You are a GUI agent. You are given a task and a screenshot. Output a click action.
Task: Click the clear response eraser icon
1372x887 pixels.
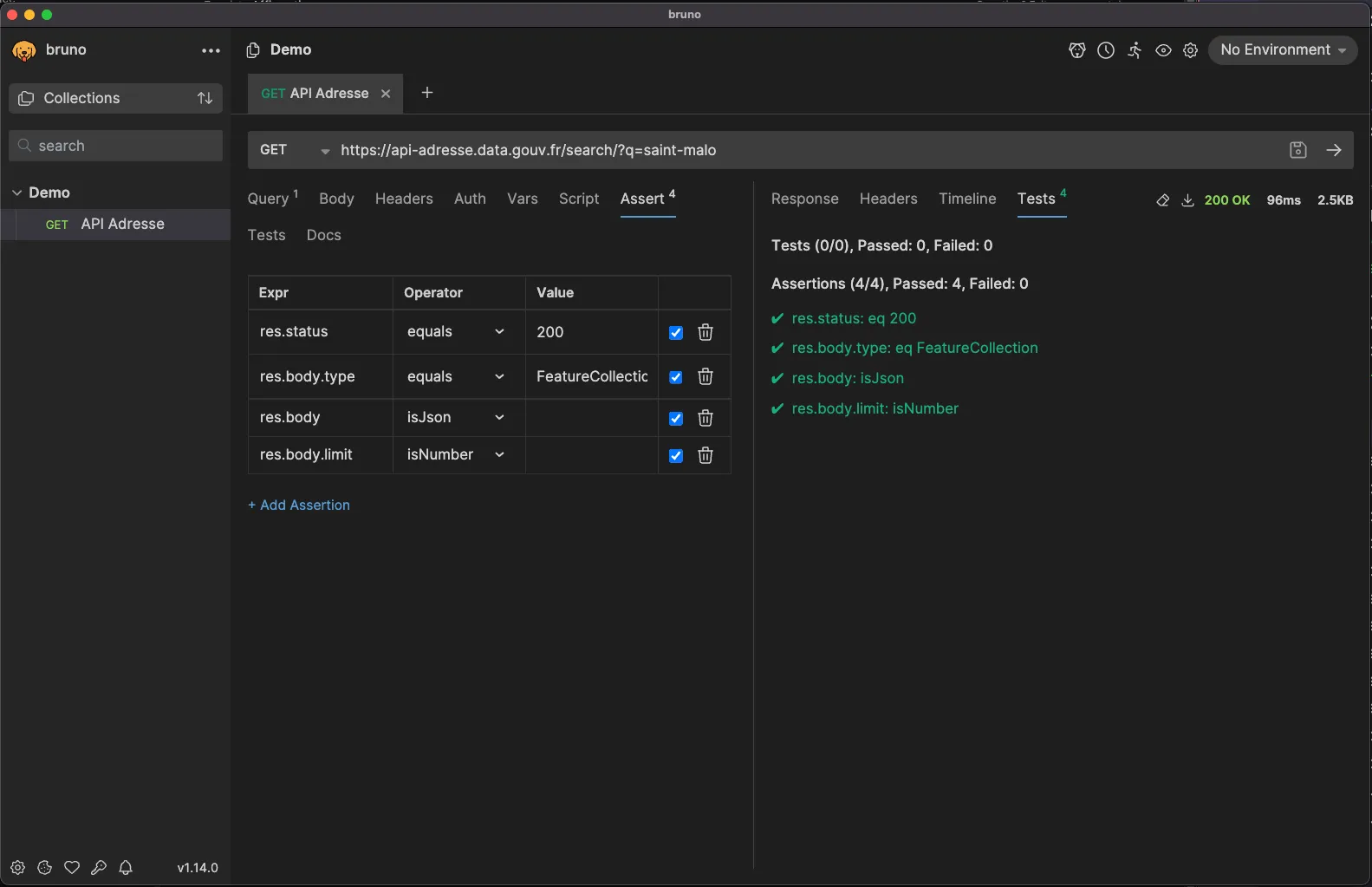coord(1162,200)
